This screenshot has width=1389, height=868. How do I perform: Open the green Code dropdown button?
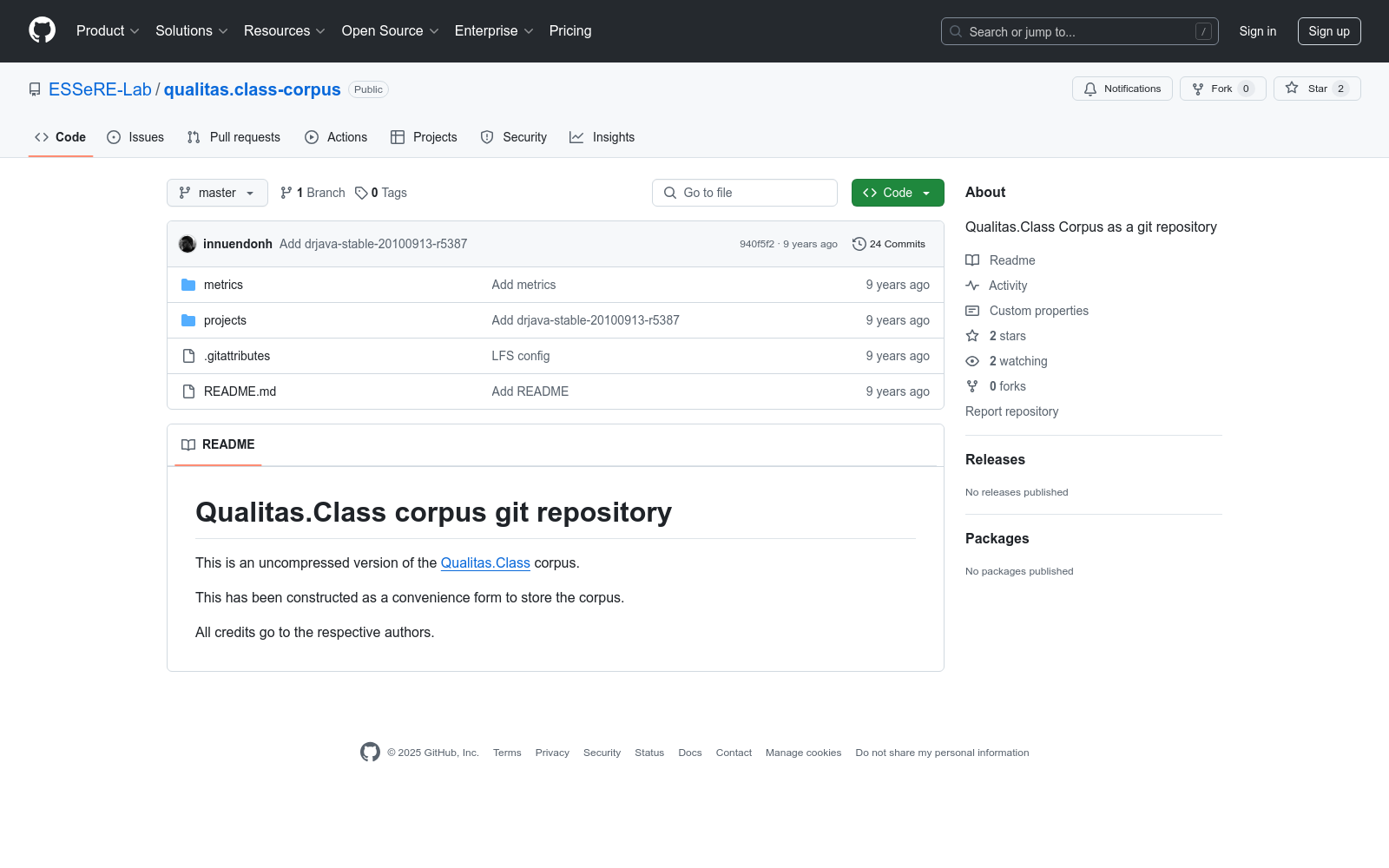click(x=898, y=193)
